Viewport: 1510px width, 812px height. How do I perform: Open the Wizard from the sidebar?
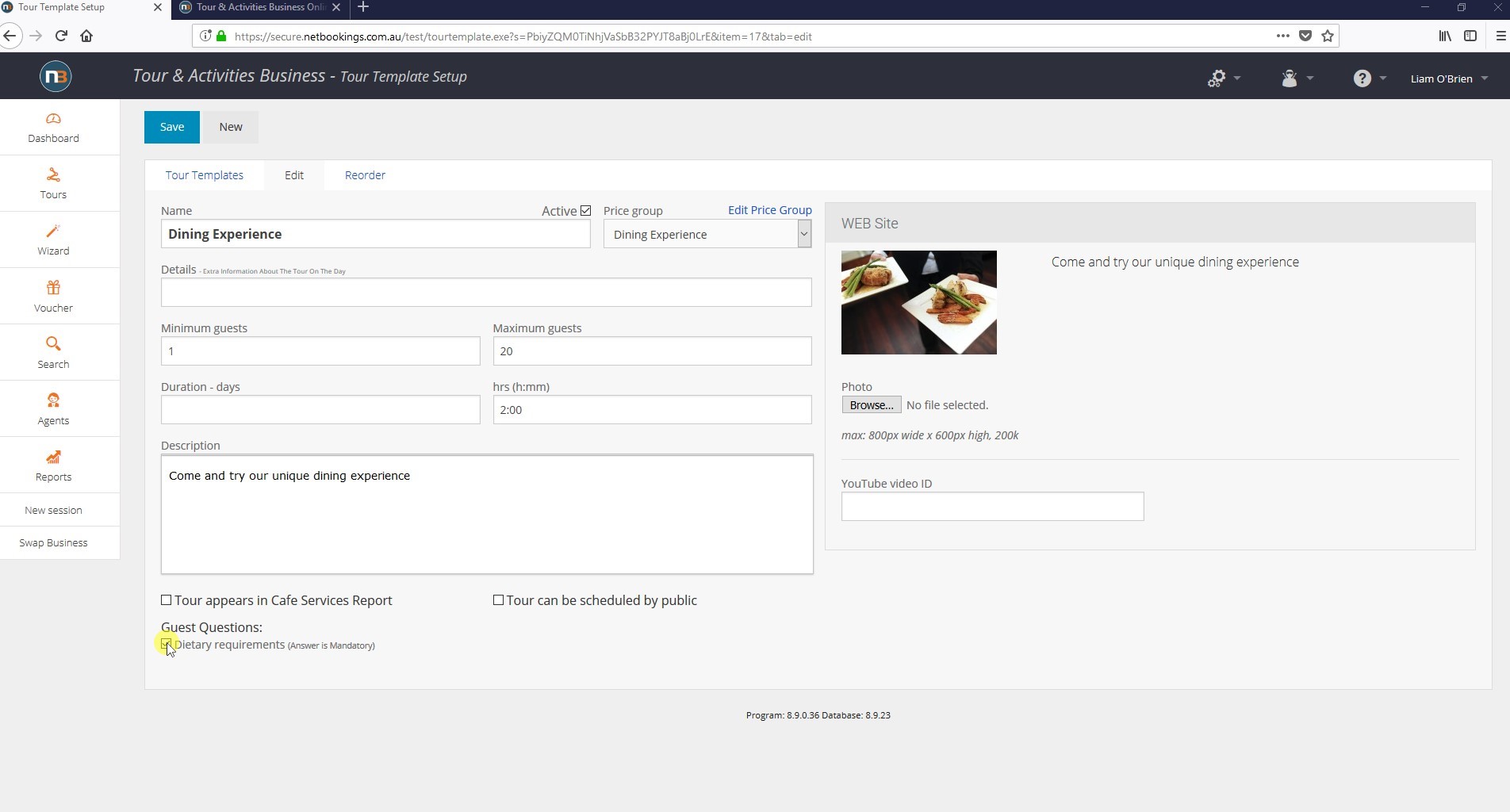click(52, 239)
